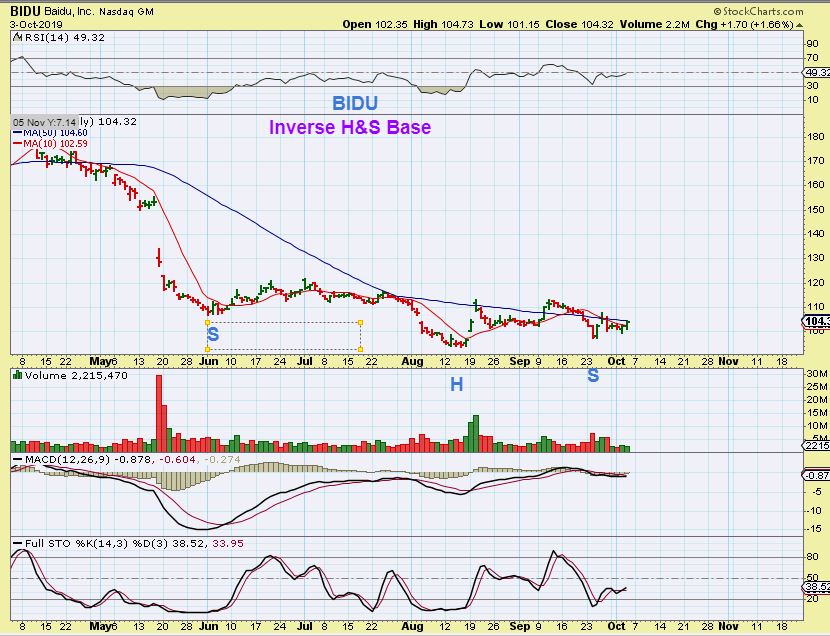The width and height of the screenshot is (830, 636).
Task: Select the BIDU ticker symbol in header
Action: [x=26, y=11]
